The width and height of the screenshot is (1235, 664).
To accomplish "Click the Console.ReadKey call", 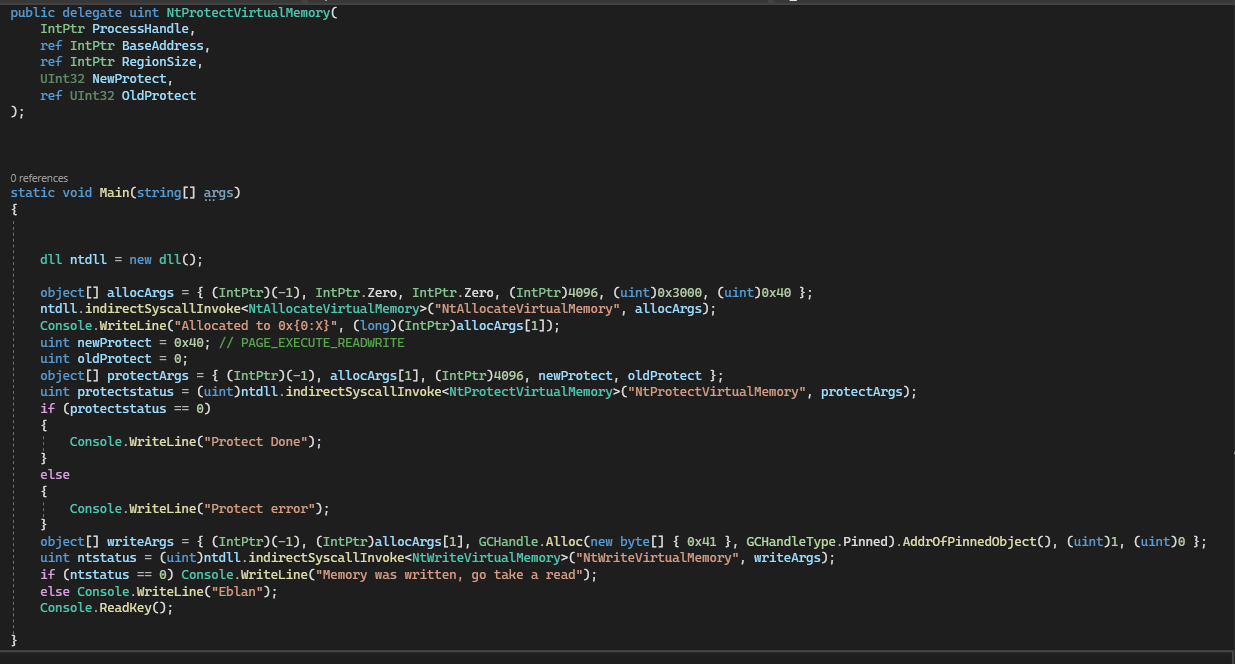I will point(105,607).
